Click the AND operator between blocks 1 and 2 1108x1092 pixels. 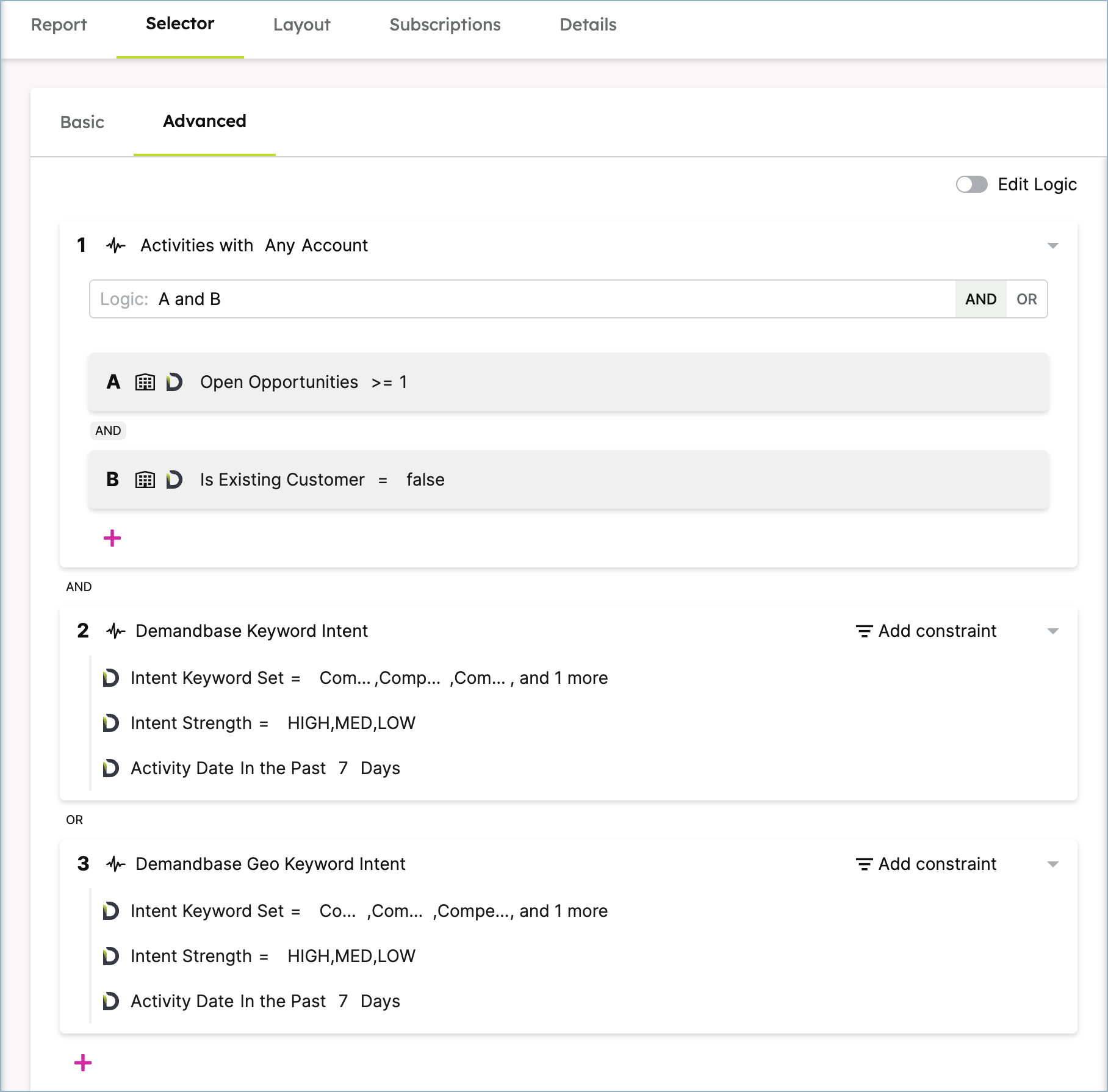[x=79, y=587]
